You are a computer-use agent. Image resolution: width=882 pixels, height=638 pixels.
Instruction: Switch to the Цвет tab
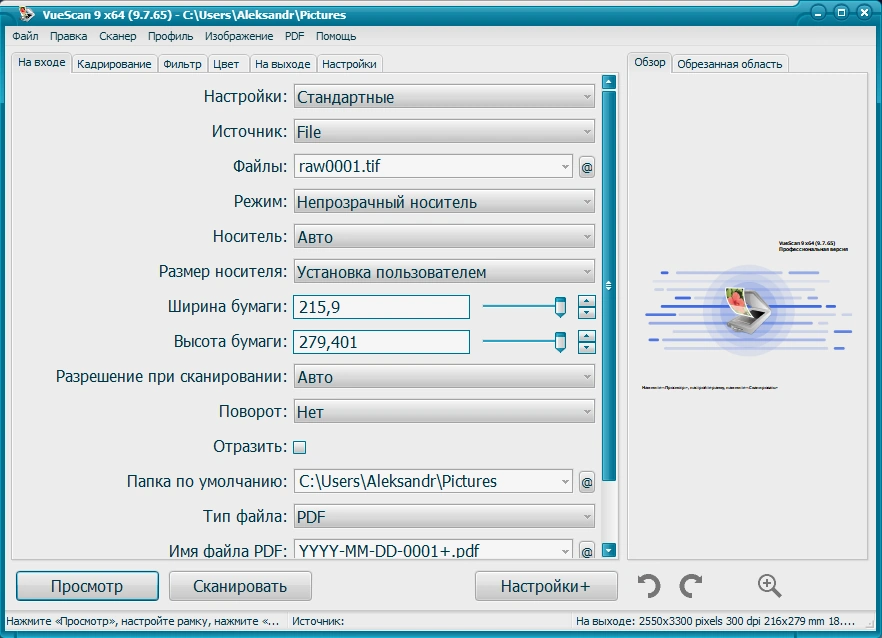(226, 64)
